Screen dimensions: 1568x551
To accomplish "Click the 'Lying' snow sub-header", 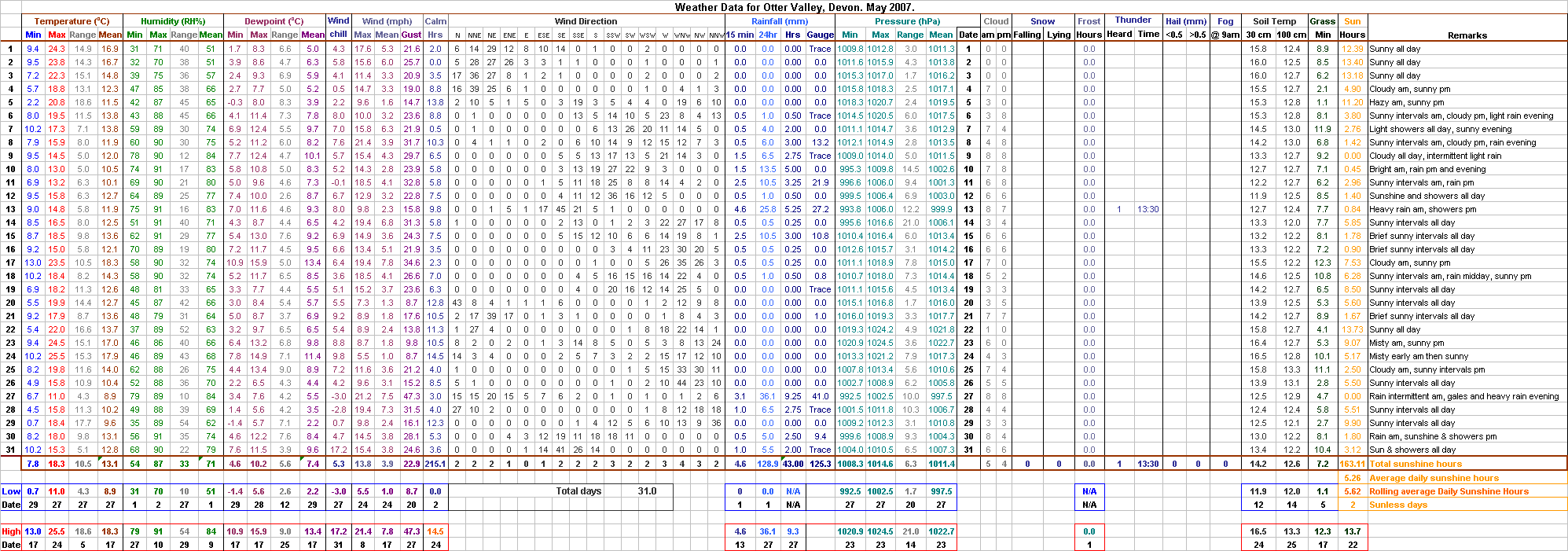I will coord(1059,34).
